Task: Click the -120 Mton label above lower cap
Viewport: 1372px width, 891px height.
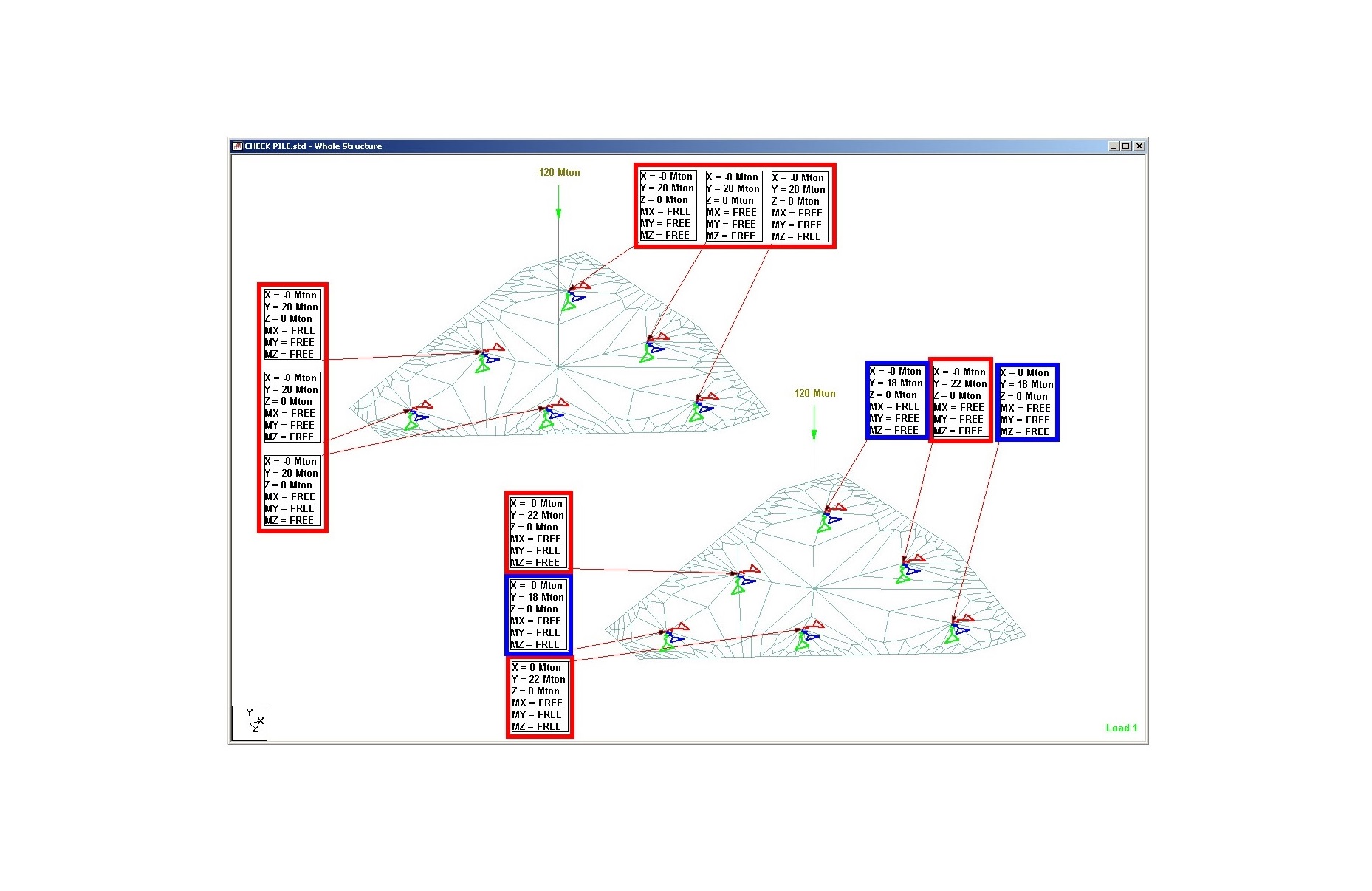Action: [x=814, y=393]
